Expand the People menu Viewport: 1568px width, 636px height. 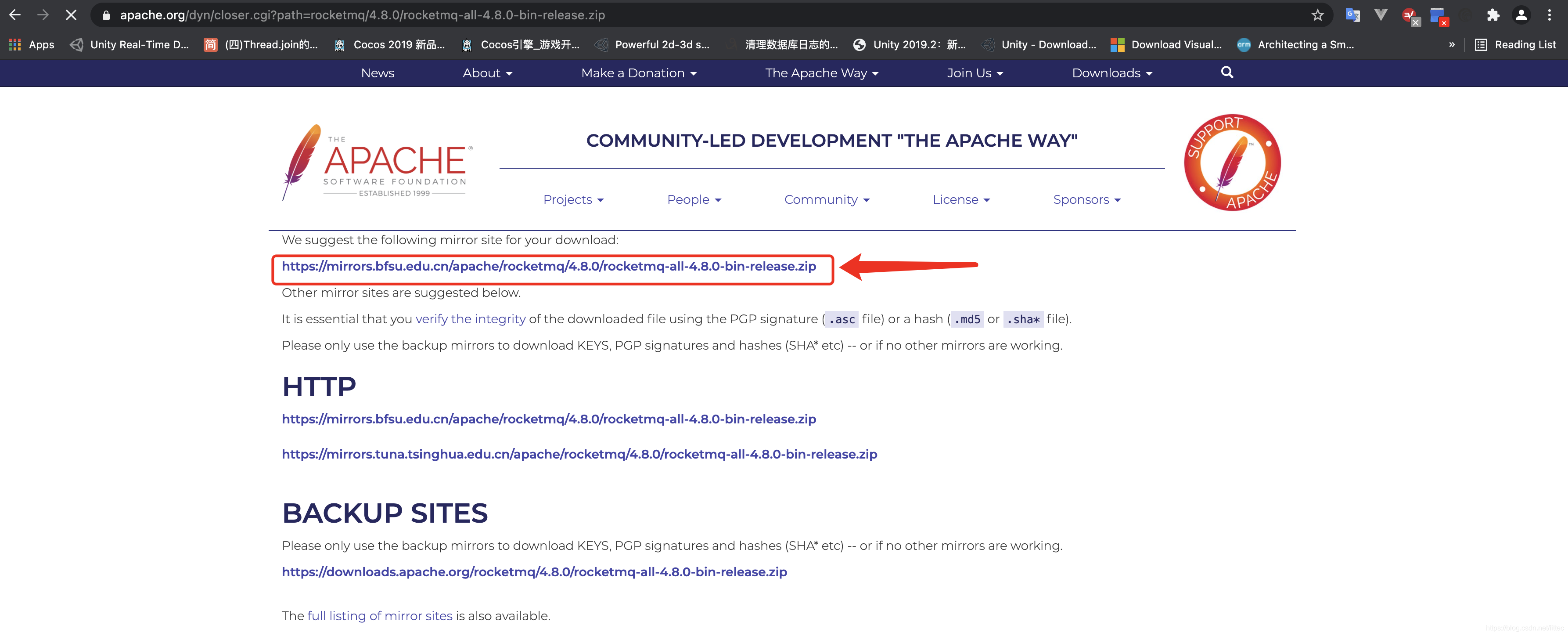pos(694,199)
